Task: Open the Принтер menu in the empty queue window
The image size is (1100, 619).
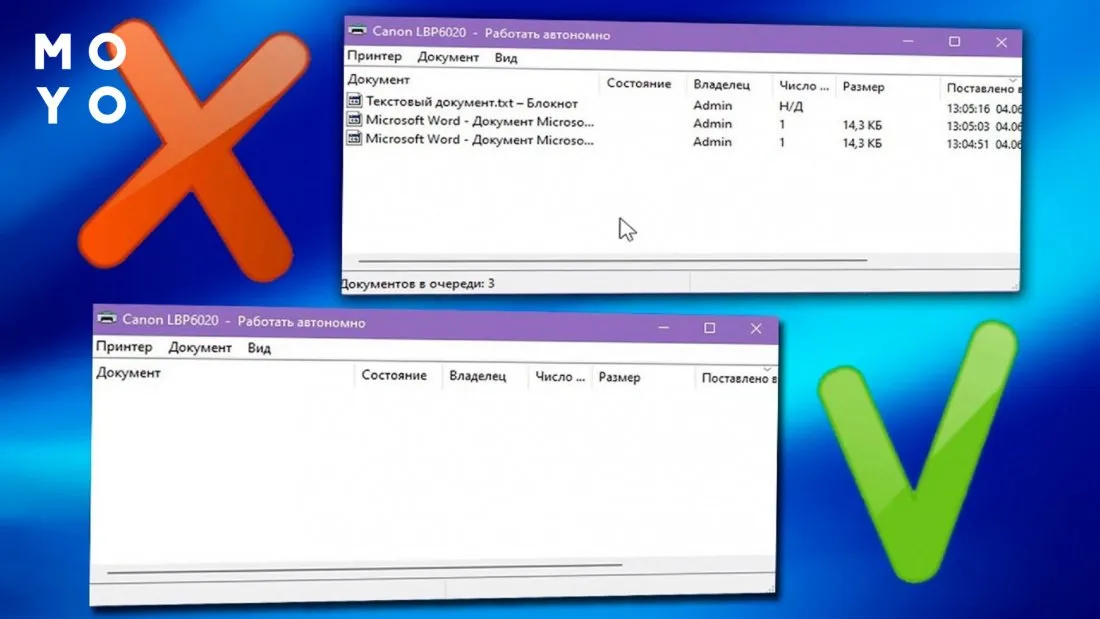Action: click(124, 347)
